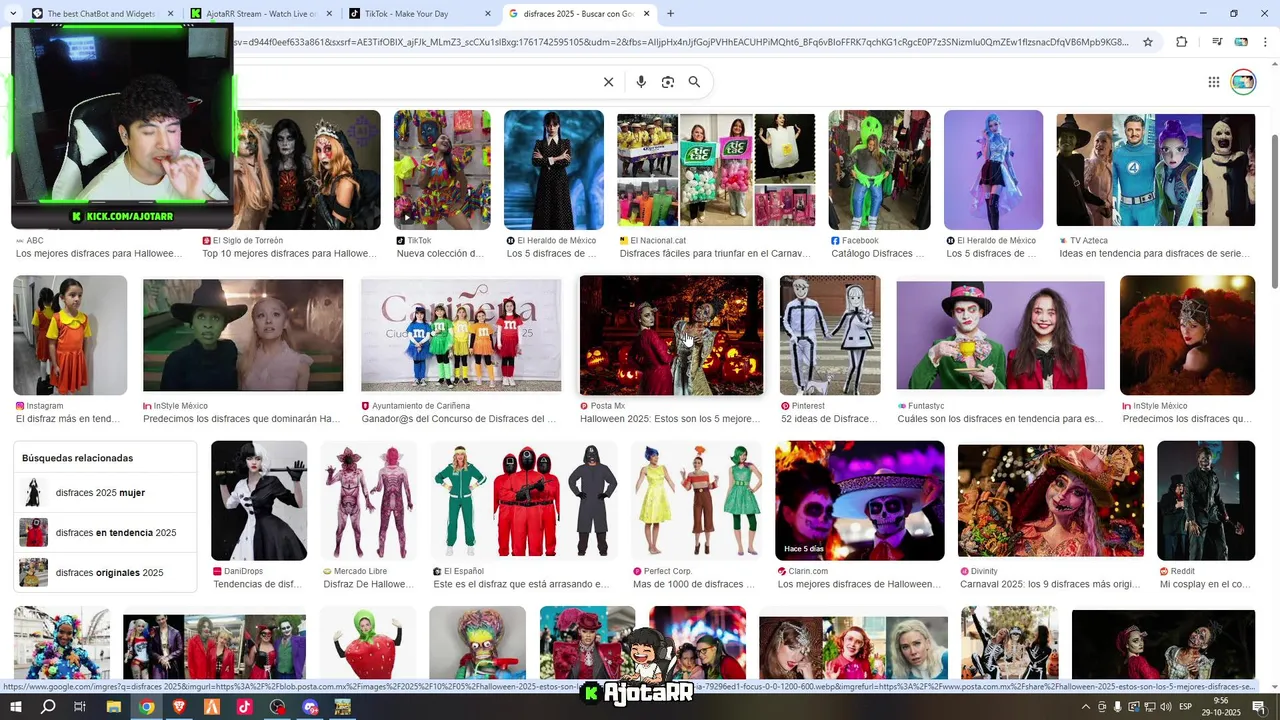
Task: Select the disfraces 2025 Google tab
Action: pyautogui.click(x=579, y=14)
